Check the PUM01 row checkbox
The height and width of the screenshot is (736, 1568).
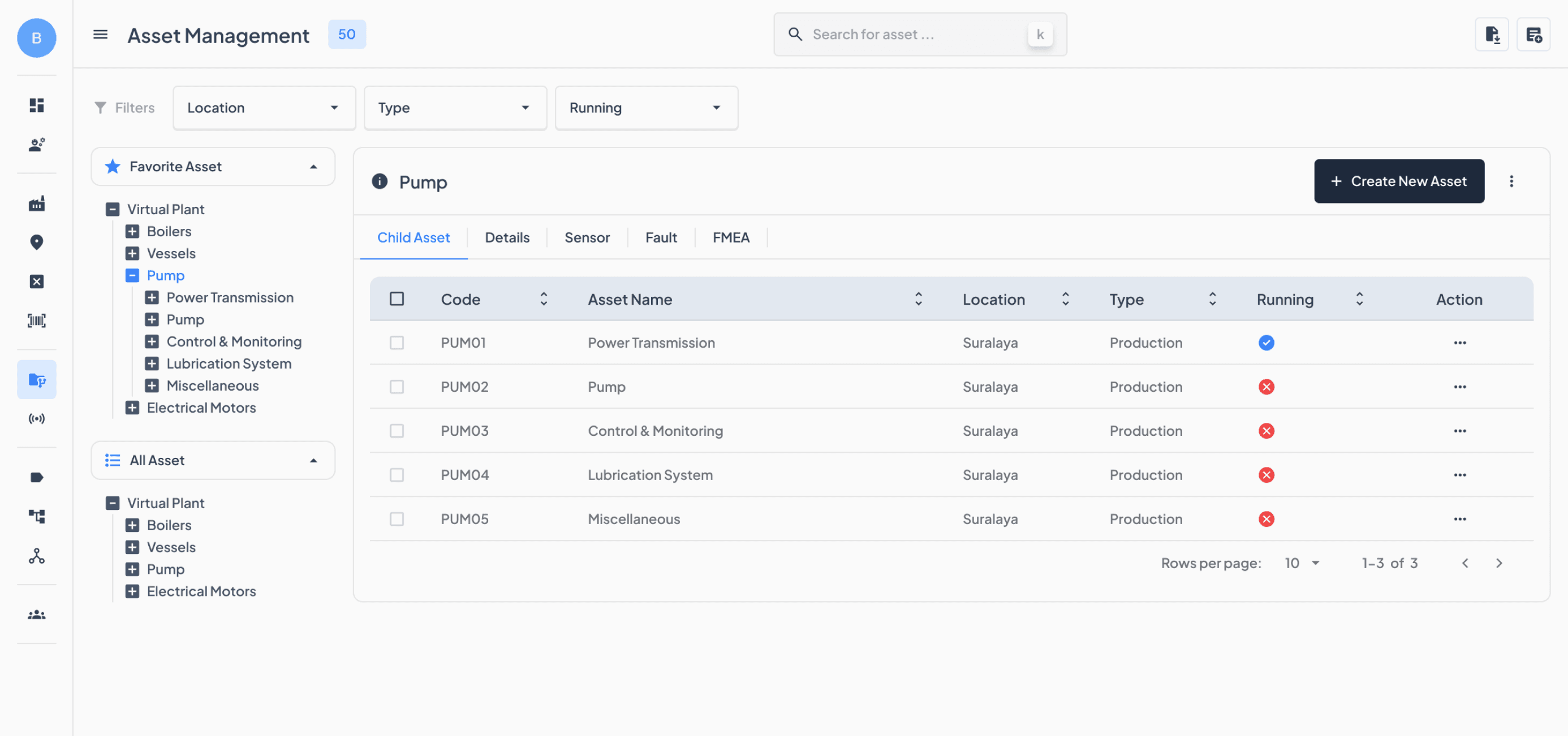397,343
